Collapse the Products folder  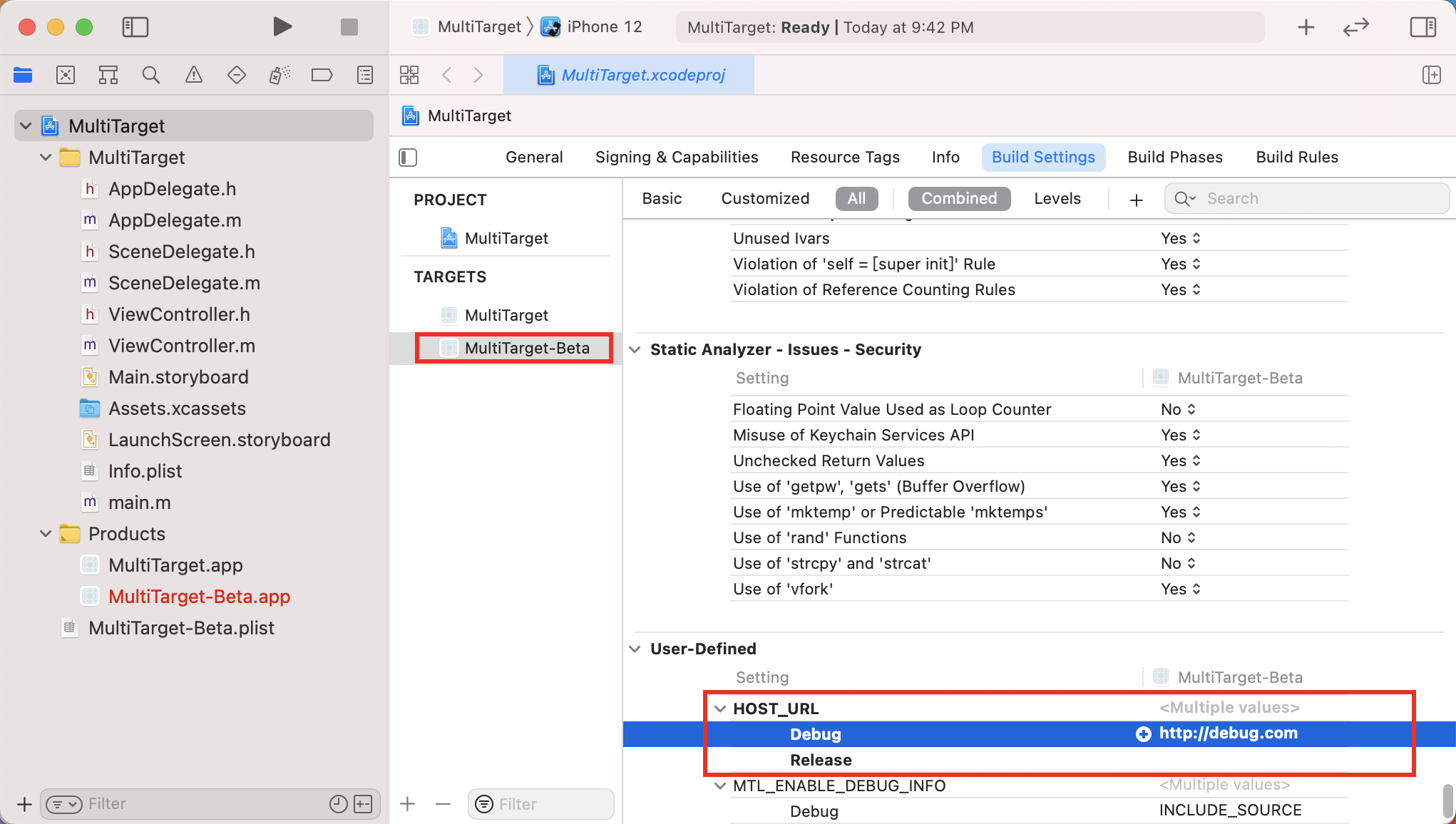click(46, 534)
